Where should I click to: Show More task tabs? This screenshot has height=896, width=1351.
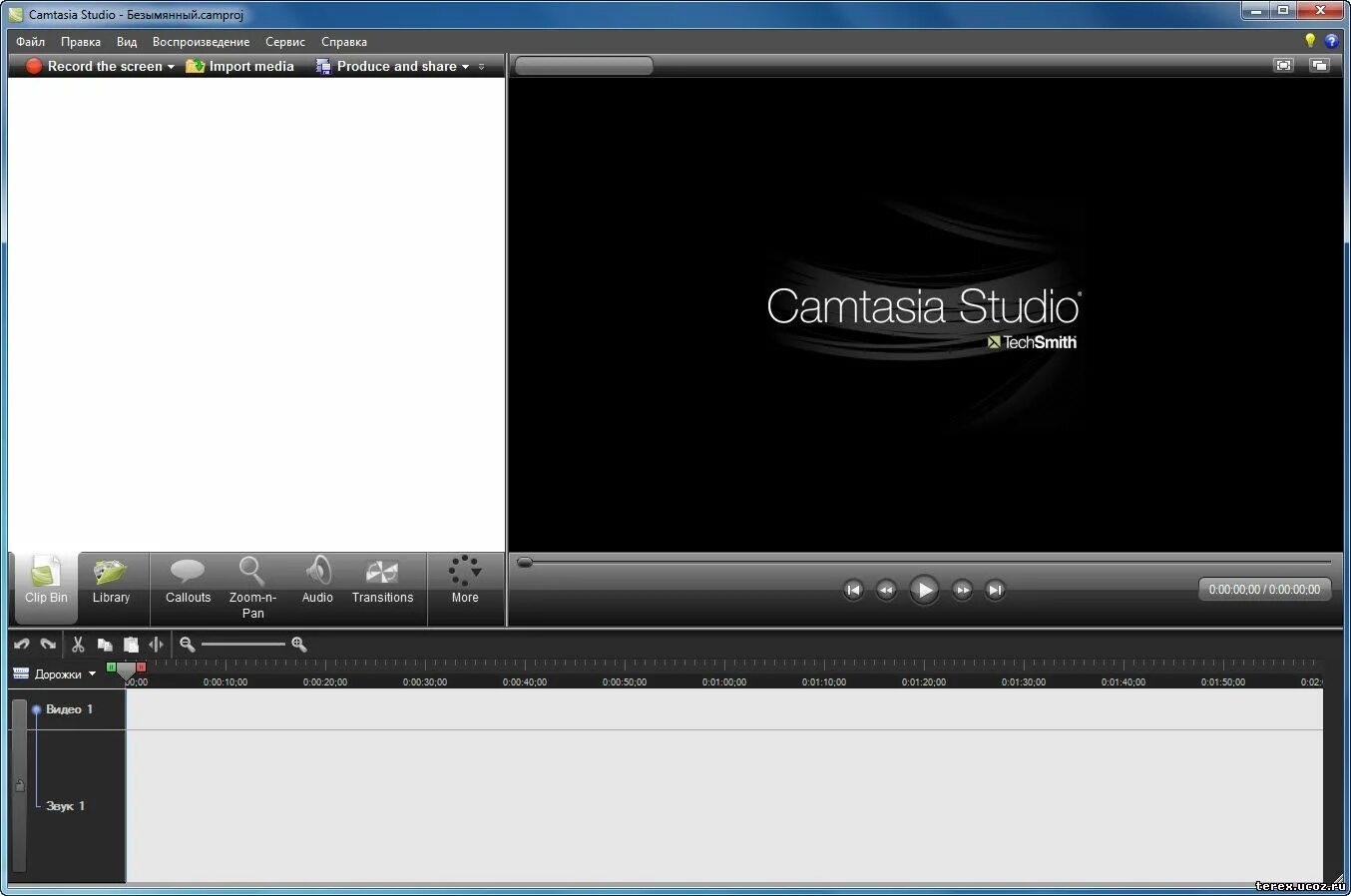point(465,582)
